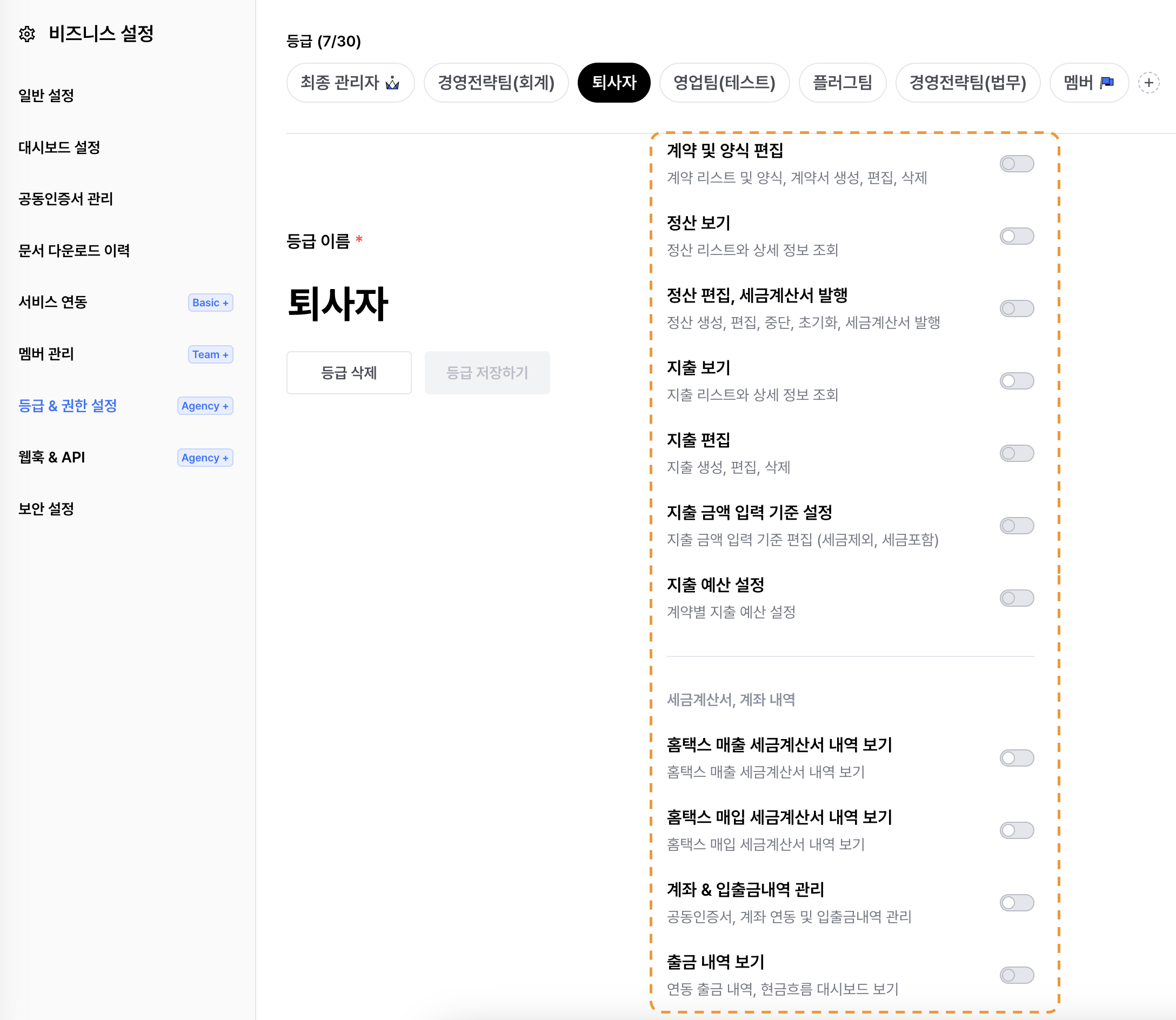Turn on 지출 편집 switch

pyautogui.click(x=1016, y=454)
